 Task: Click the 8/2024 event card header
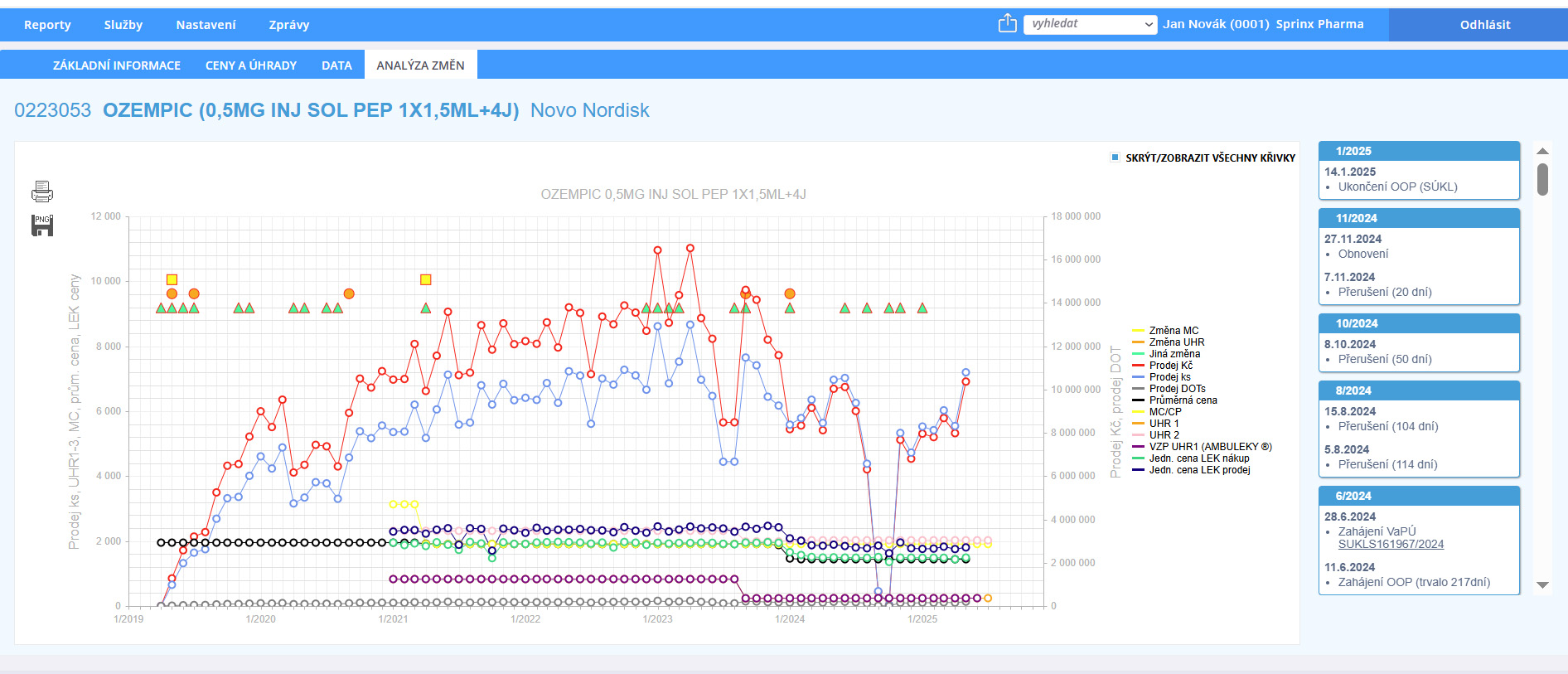[1419, 390]
